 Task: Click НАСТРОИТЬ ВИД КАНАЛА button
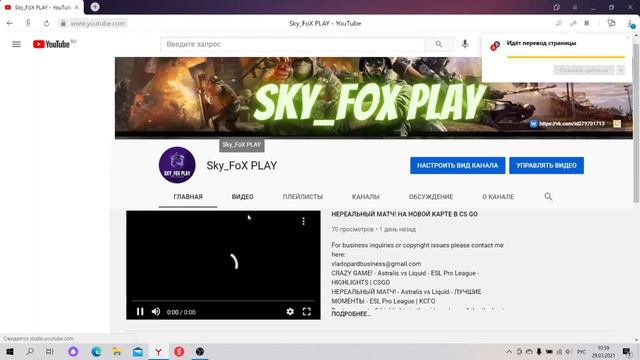point(458,165)
